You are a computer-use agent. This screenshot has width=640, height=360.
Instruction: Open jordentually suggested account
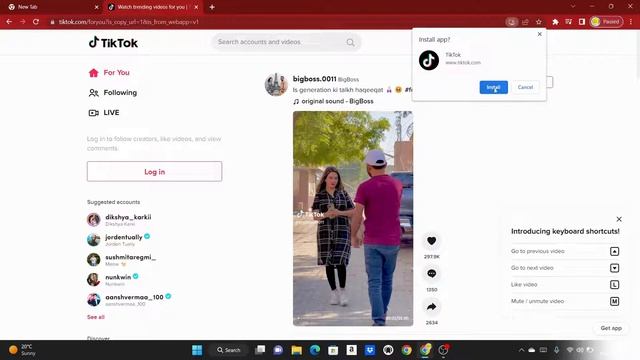118,240
